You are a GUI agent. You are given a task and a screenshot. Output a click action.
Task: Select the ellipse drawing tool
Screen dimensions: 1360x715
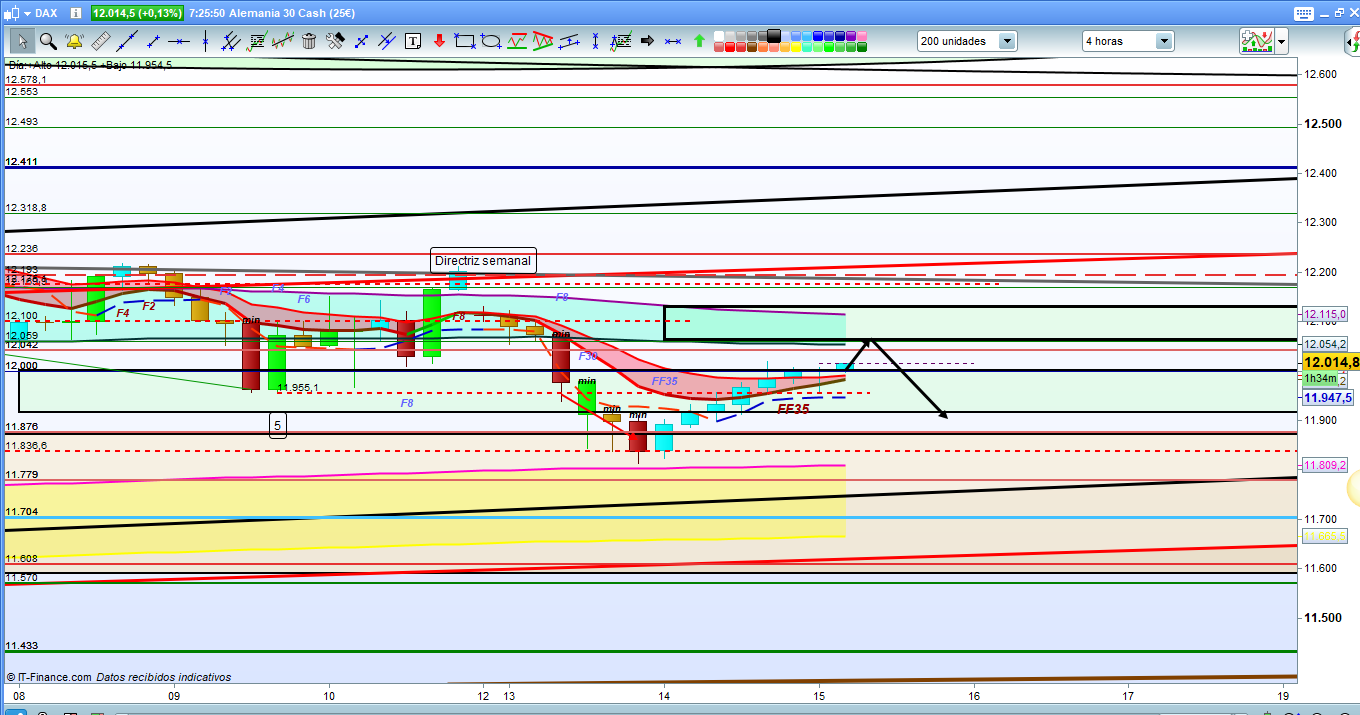tap(490, 41)
